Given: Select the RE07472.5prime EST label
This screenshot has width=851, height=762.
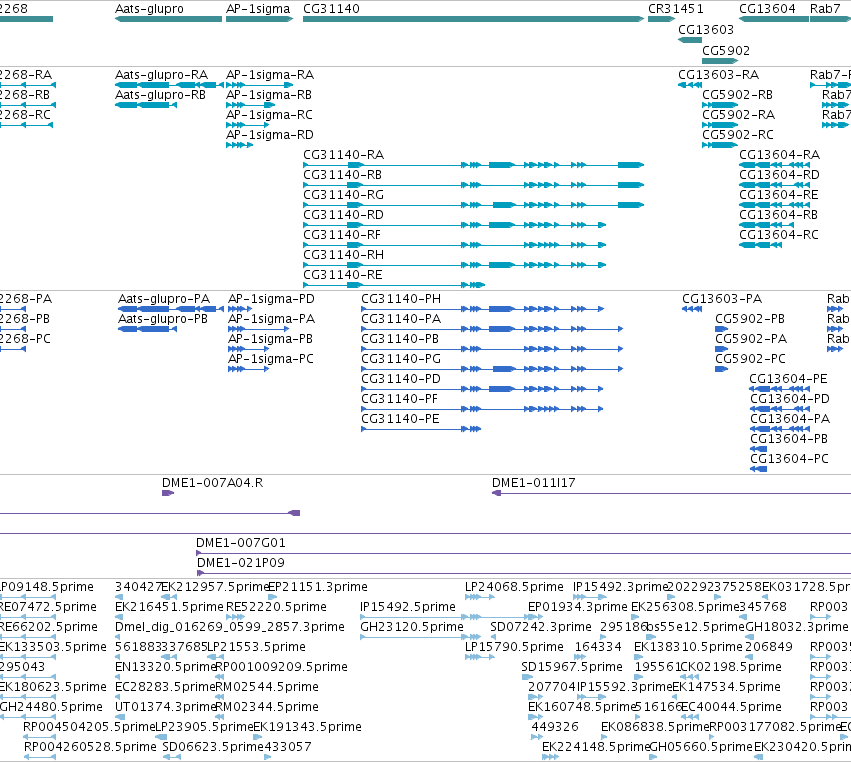Looking at the screenshot, I should coord(48,607).
